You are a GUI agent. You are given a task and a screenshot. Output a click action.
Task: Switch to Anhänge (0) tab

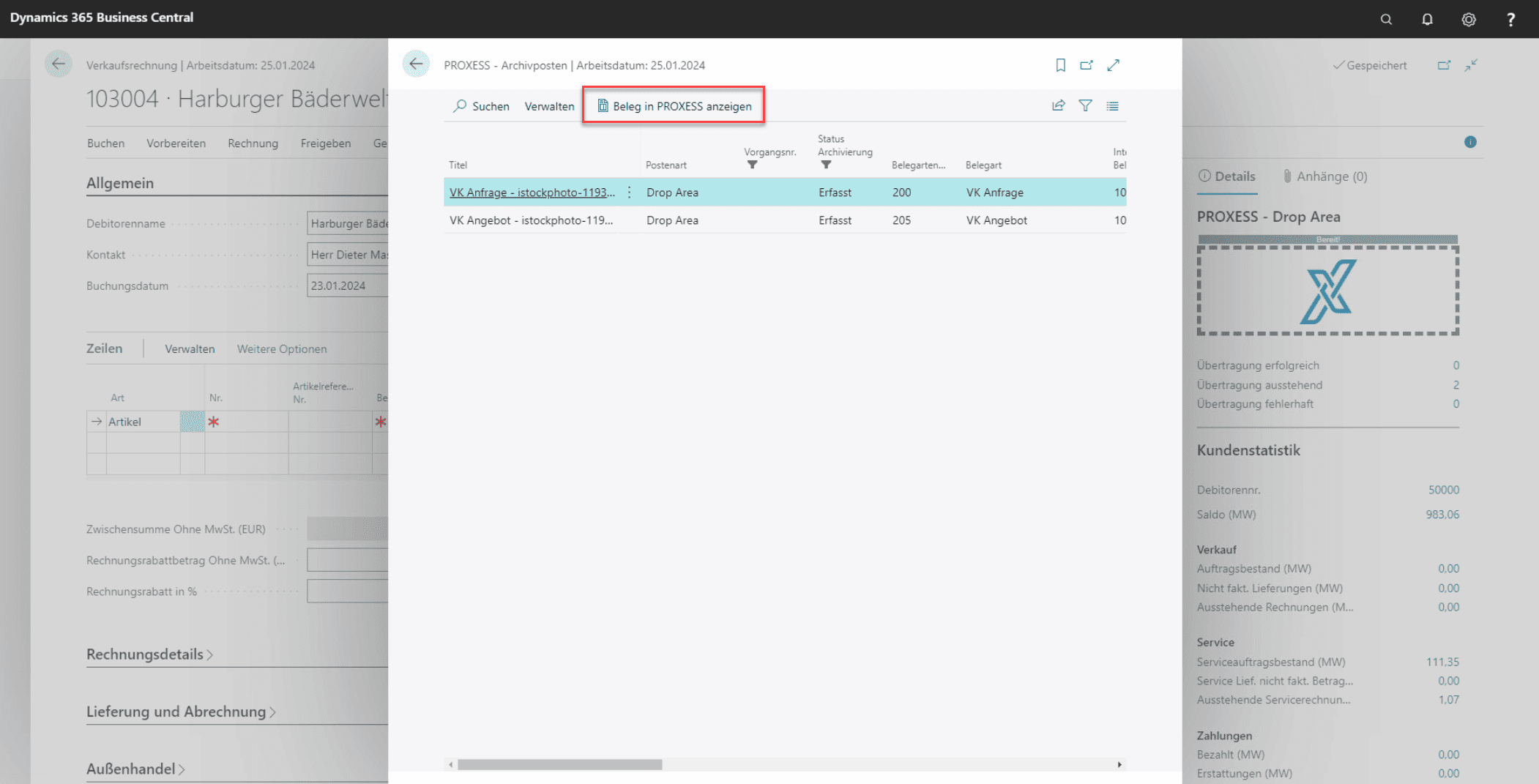(x=1325, y=176)
